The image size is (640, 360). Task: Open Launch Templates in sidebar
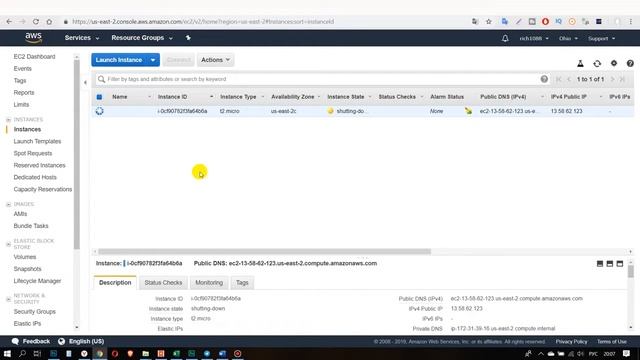37,141
